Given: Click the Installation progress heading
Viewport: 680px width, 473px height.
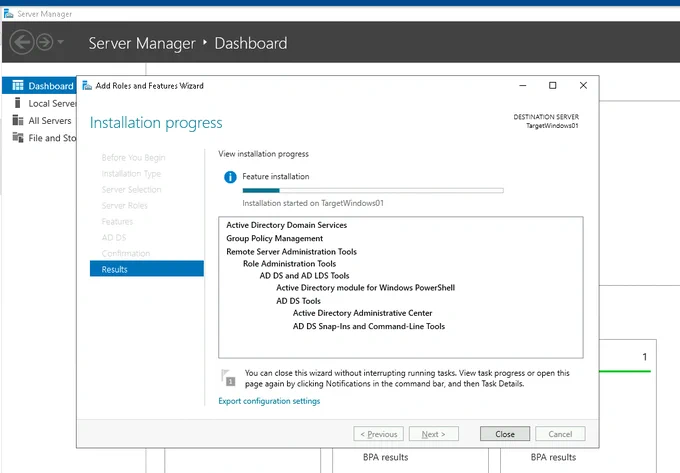Looking at the screenshot, I should (x=156, y=123).
